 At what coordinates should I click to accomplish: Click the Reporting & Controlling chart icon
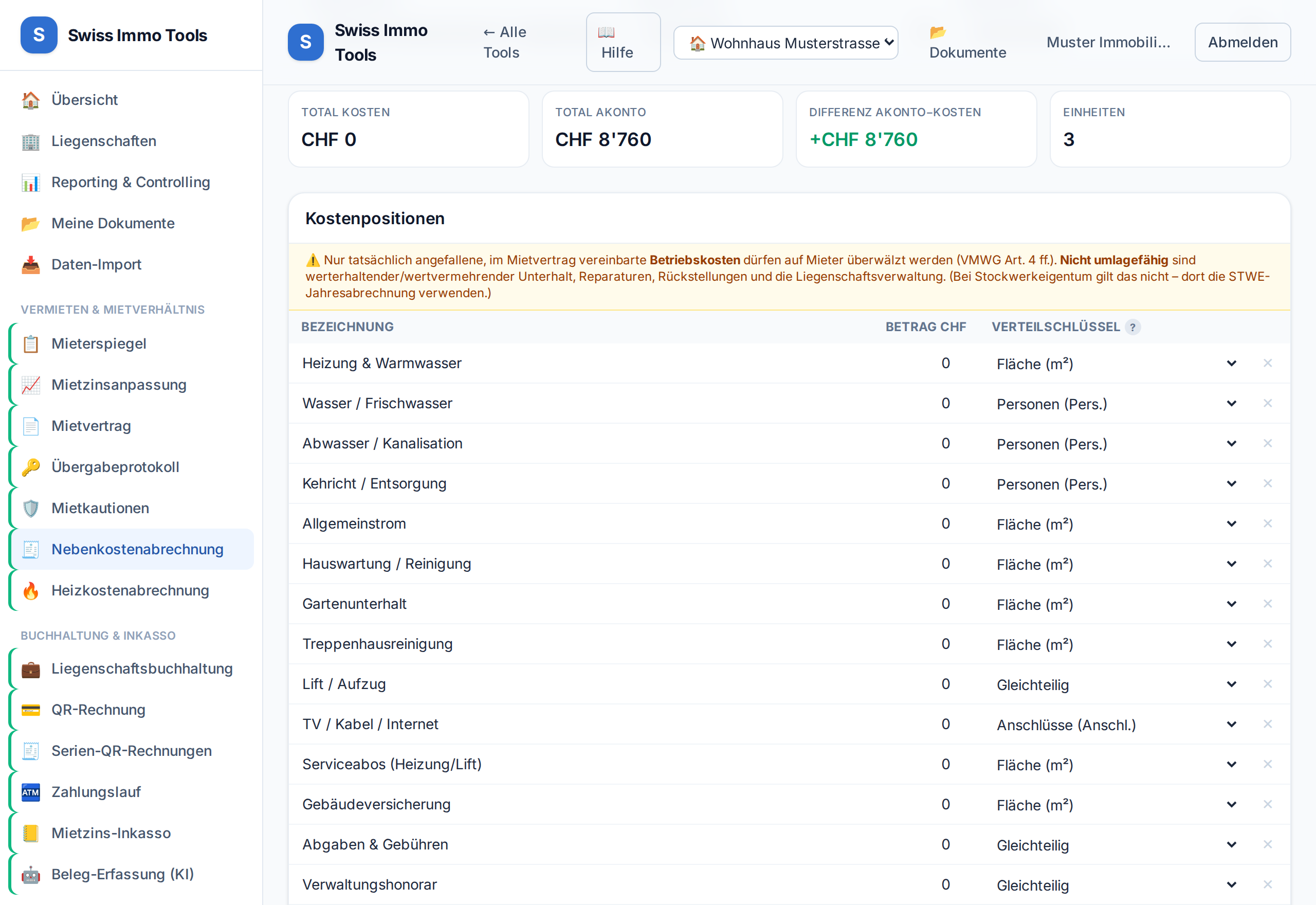(31, 183)
